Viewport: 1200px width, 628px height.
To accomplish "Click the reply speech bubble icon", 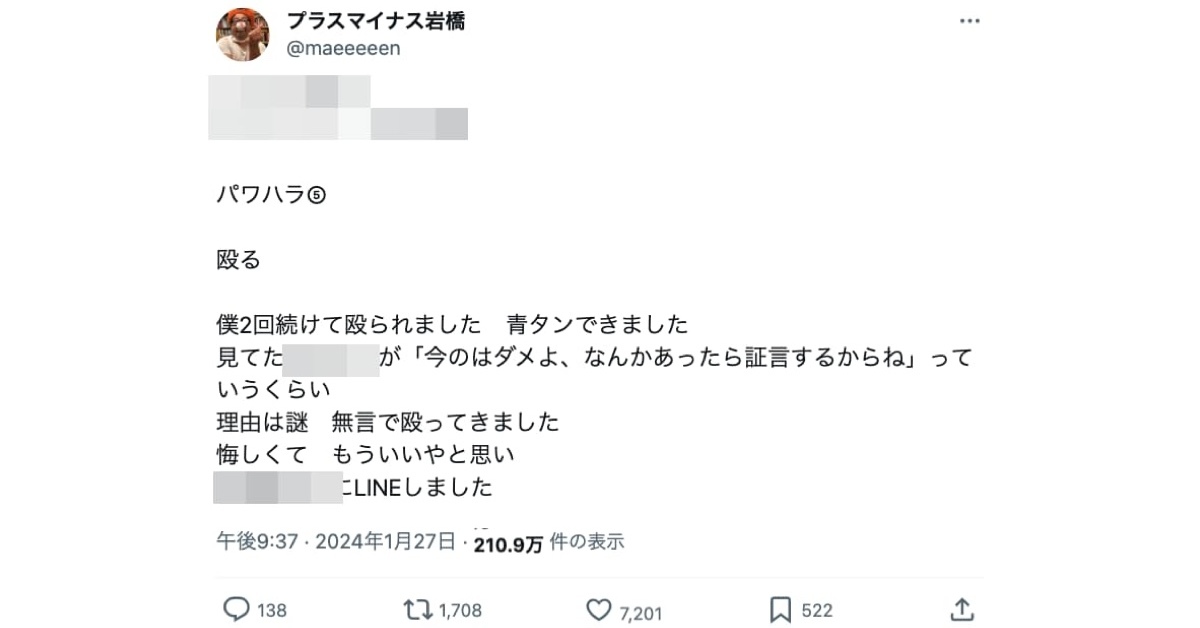I will 236,609.
